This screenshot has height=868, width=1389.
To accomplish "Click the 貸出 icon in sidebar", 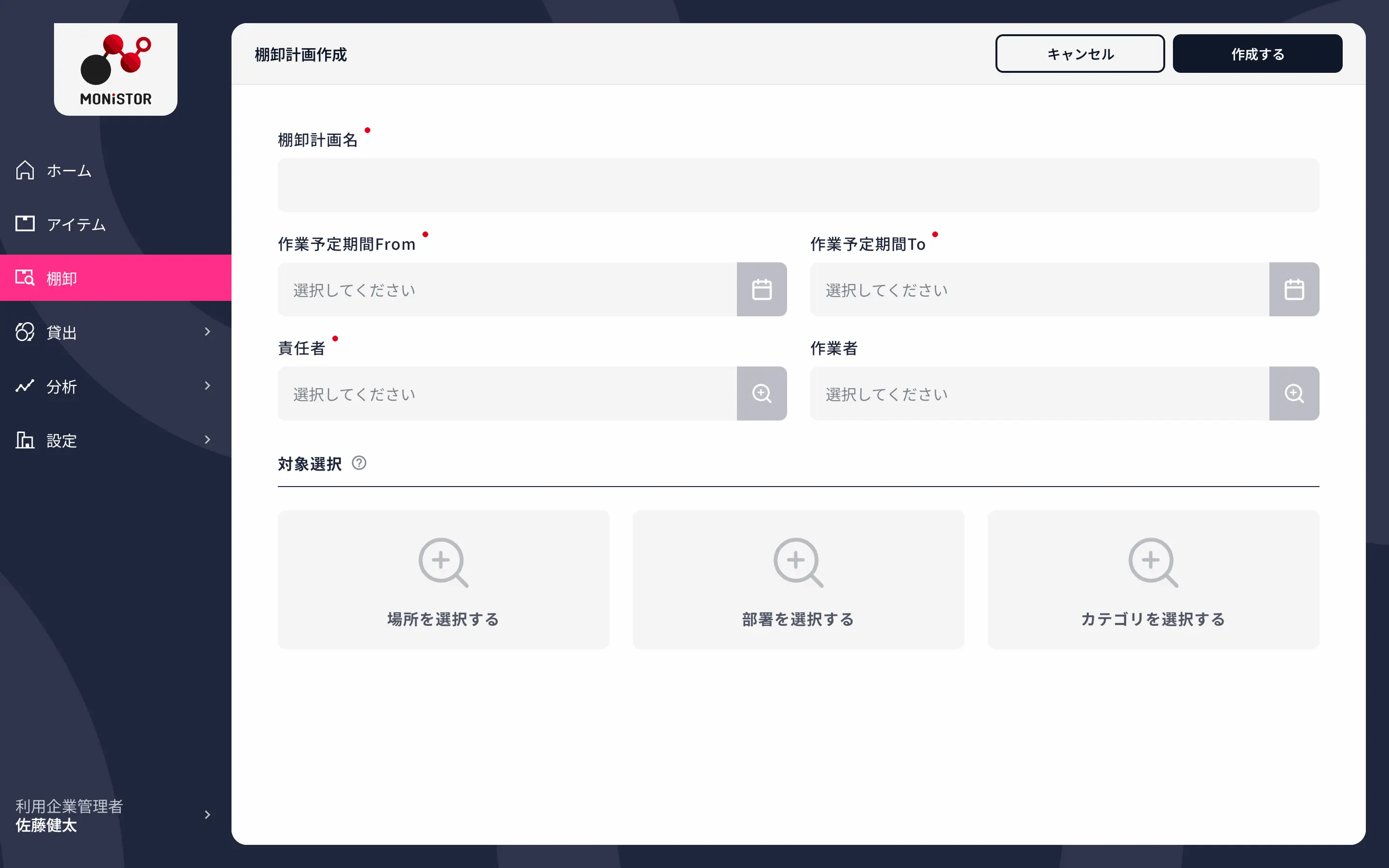I will coord(25,331).
